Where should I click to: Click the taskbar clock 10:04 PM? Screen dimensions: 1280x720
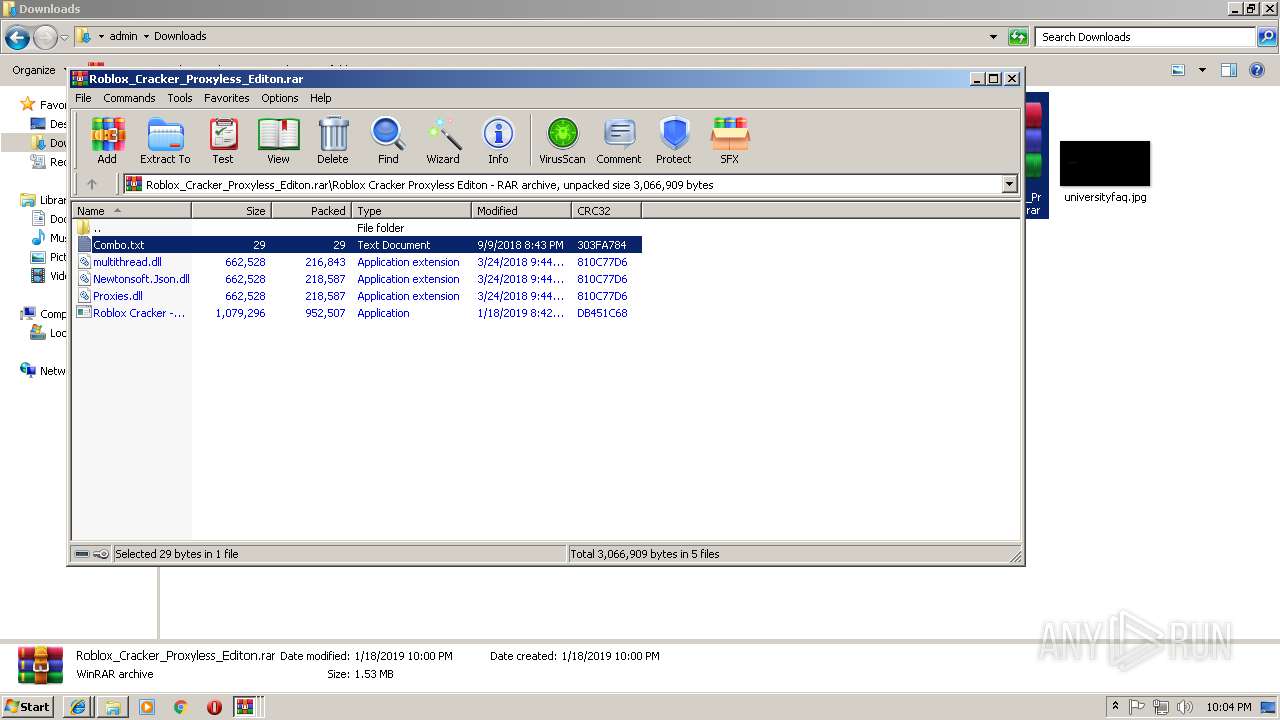[x=1228, y=707]
